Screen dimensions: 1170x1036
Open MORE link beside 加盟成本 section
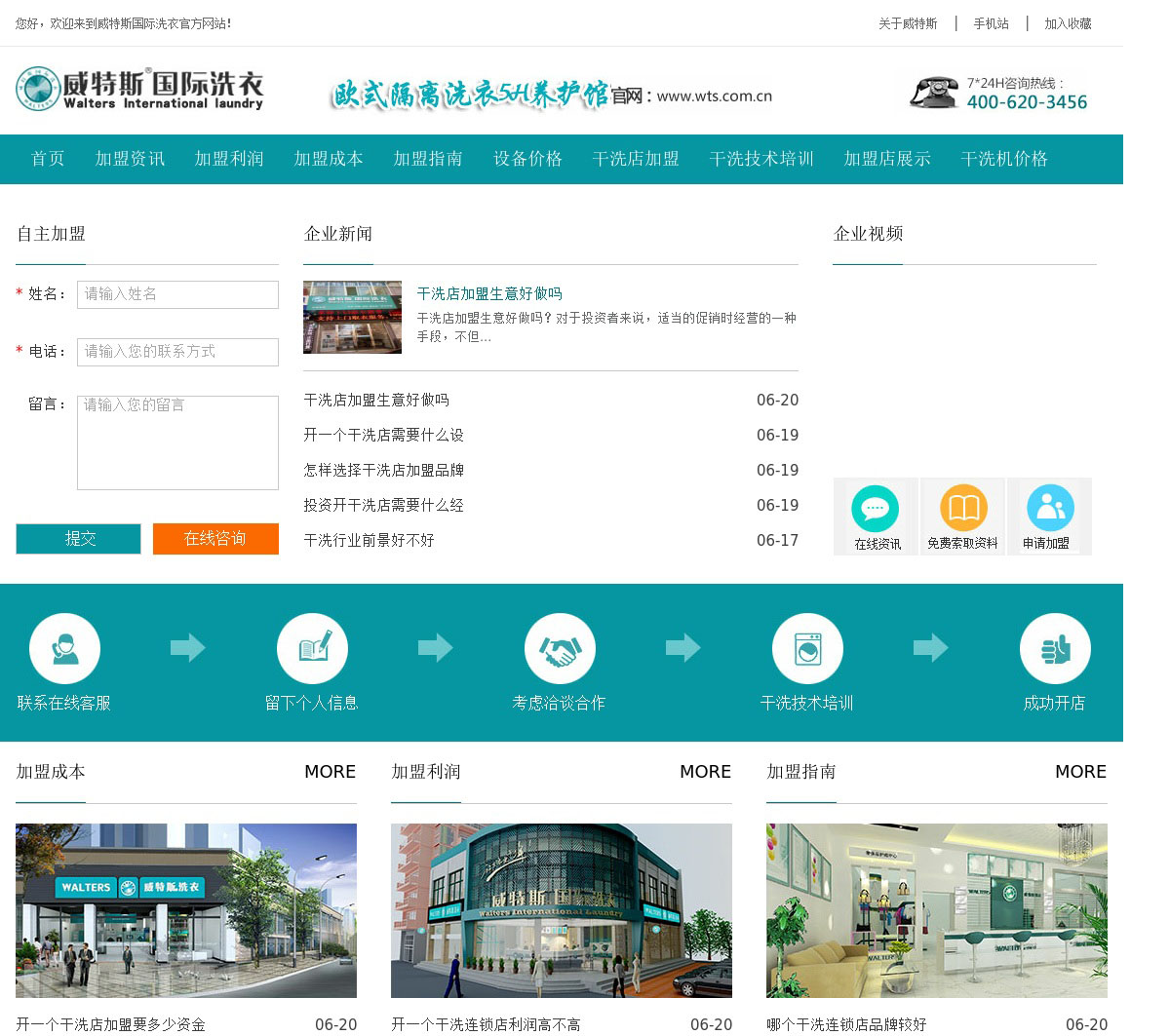330,772
